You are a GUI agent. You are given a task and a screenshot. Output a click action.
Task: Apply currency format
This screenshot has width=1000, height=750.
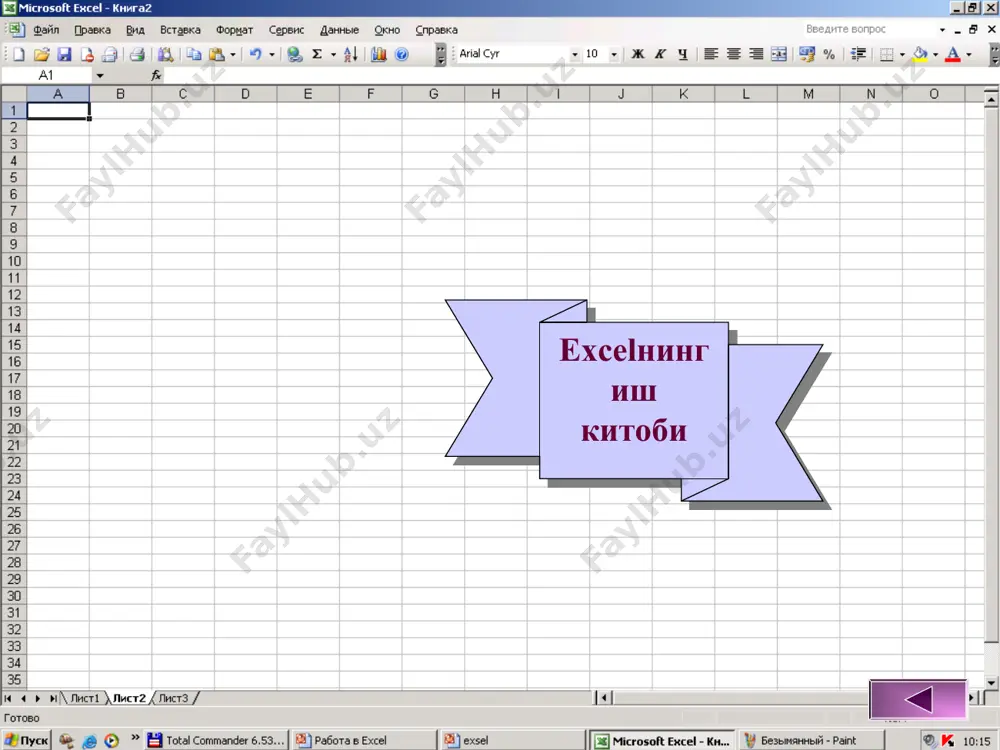tap(807, 54)
